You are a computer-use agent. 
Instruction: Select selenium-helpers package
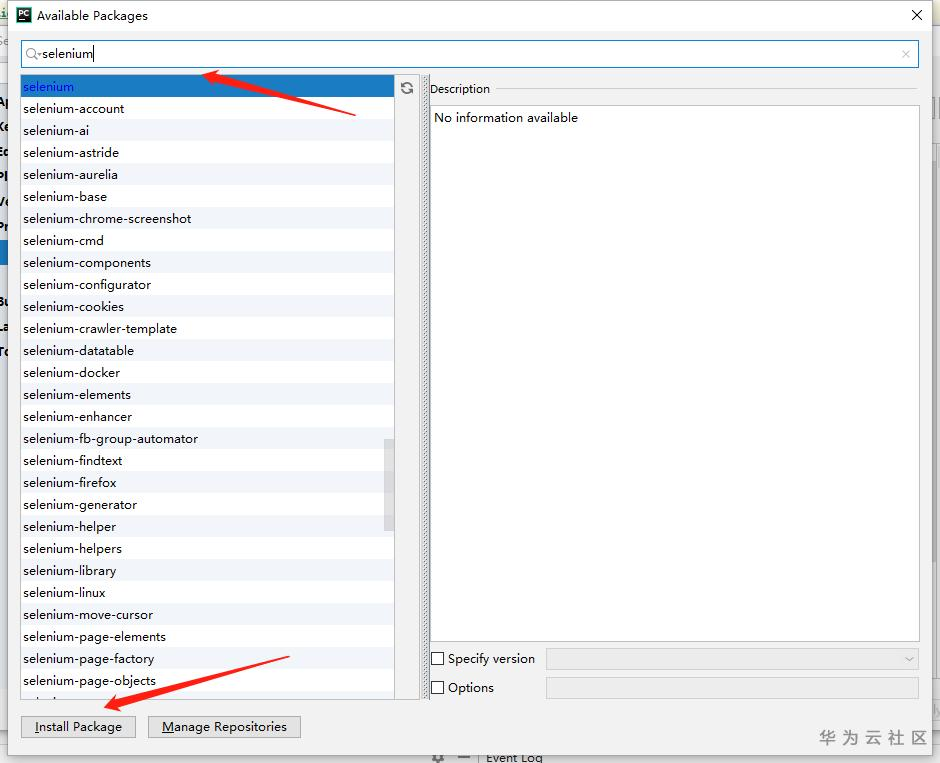pyautogui.click(x=207, y=548)
